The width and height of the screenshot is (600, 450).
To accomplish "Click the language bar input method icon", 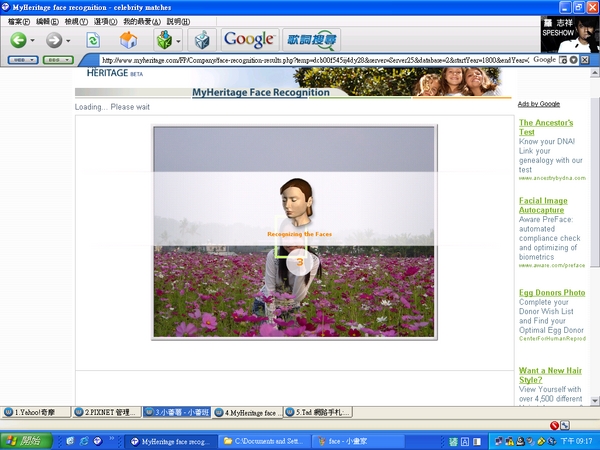I will pos(453,442).
